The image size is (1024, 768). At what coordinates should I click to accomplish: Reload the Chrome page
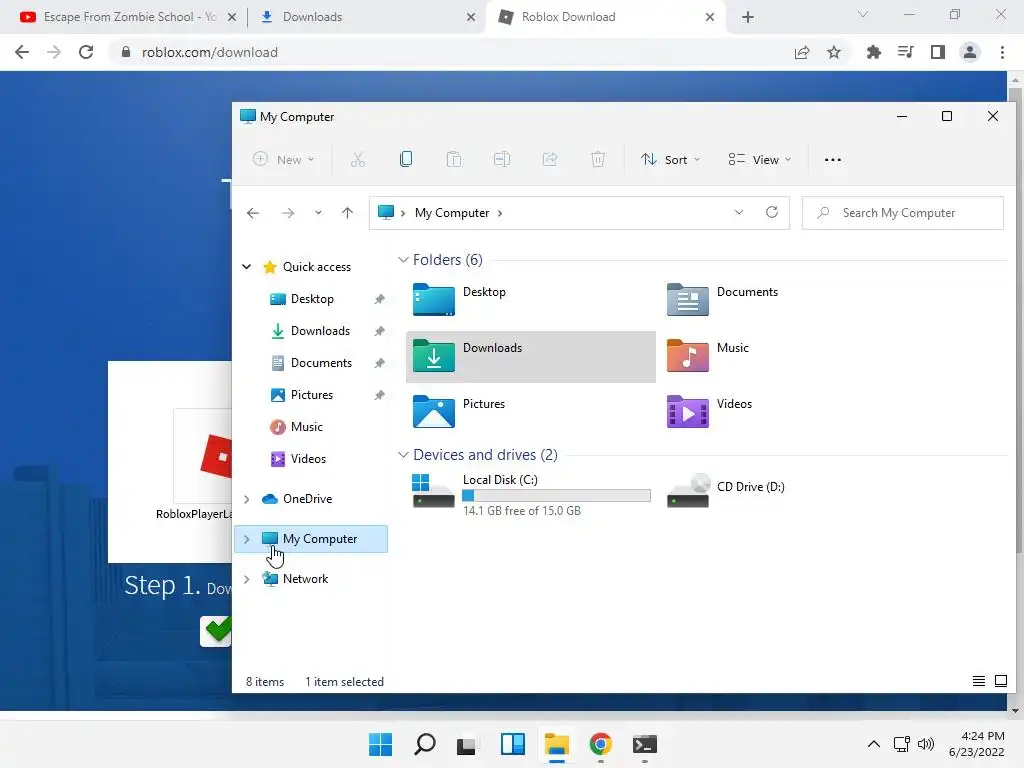click(86, 52)
